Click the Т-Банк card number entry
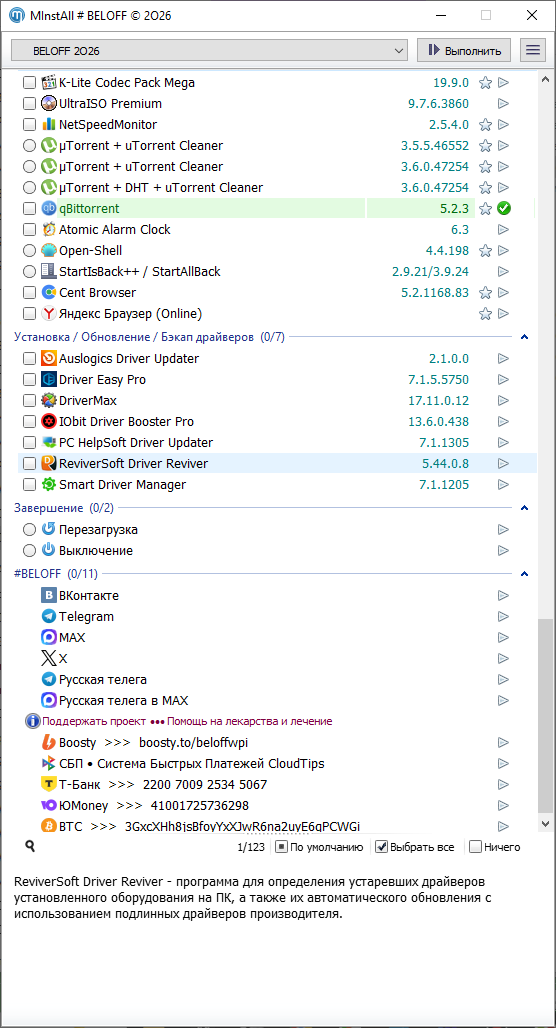The width and height of the screenshot is (556, 1028). click(x=163, y=784)
